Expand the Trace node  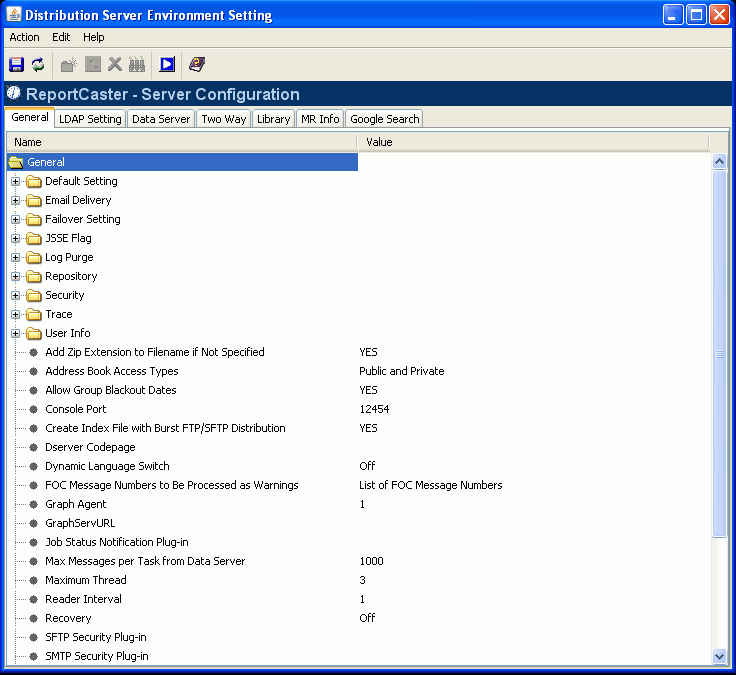pos(15,314)
